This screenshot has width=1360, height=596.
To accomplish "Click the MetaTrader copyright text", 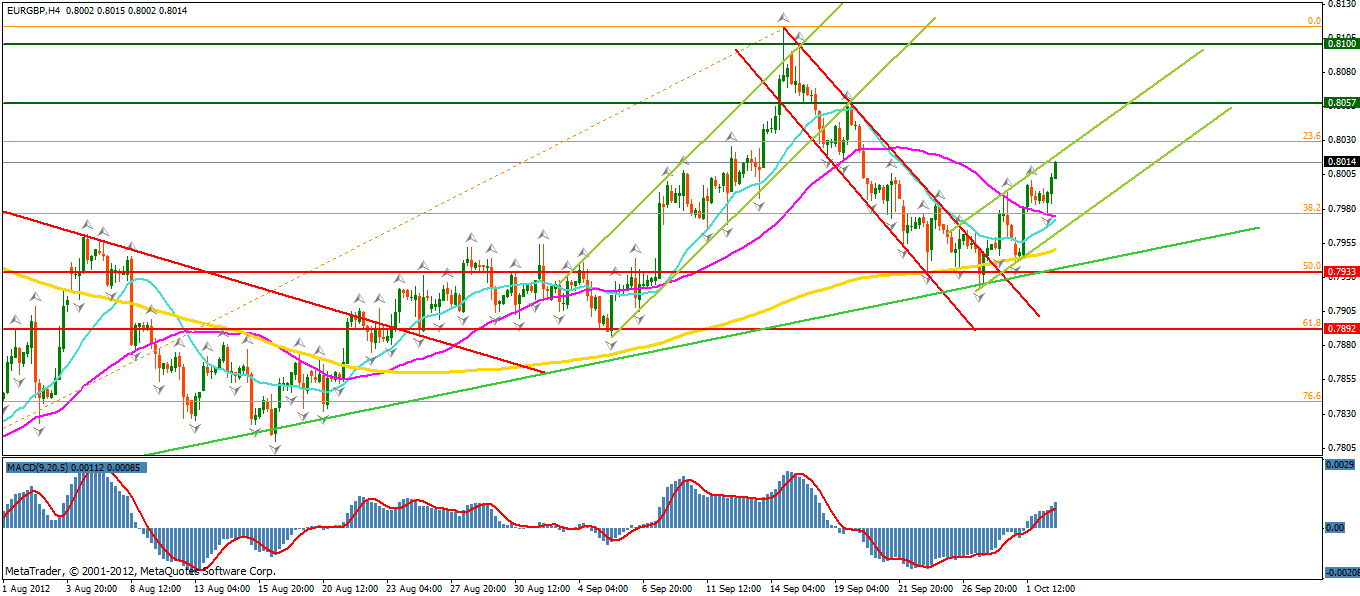I will [139, 571].
